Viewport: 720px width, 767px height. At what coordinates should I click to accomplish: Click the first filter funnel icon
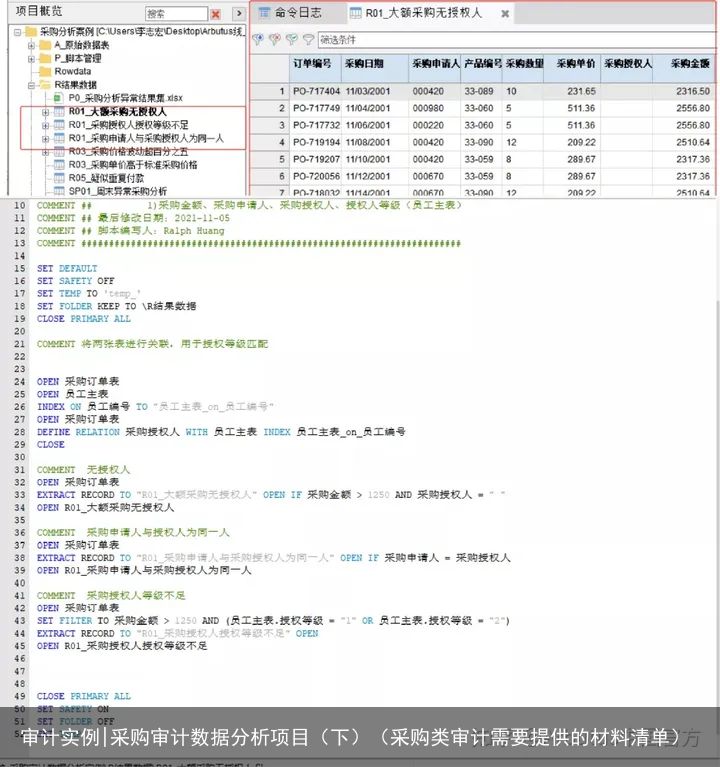click(x=258, y=39)
